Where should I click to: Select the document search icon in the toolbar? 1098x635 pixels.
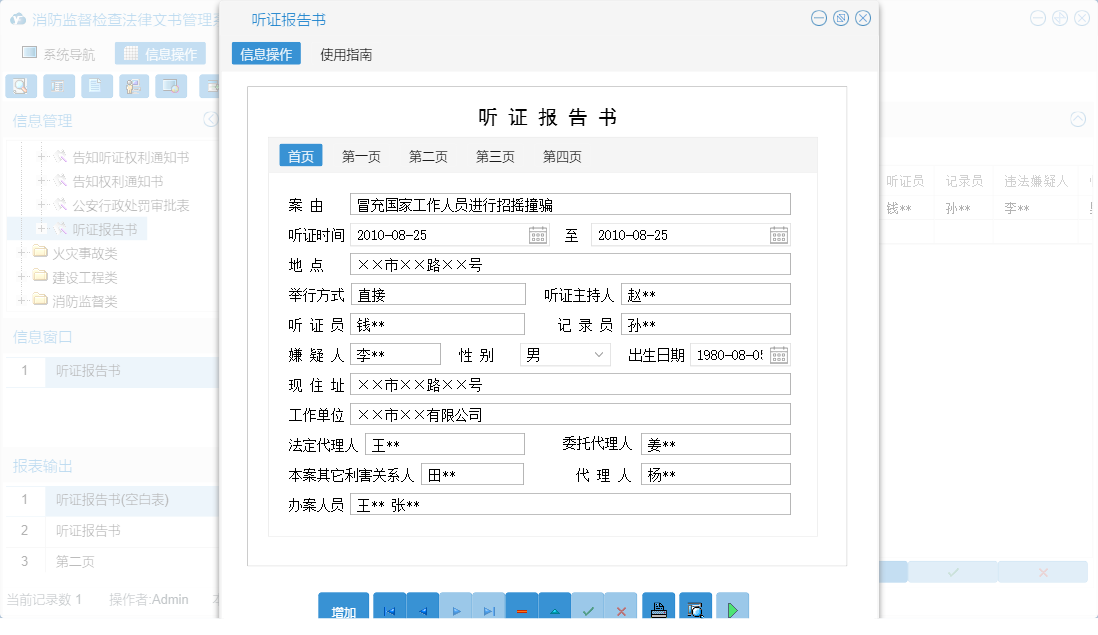point(20,86)
